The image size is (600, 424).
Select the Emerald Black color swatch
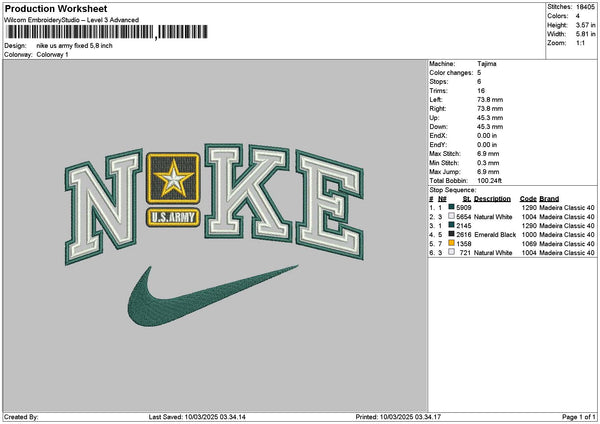452,234
